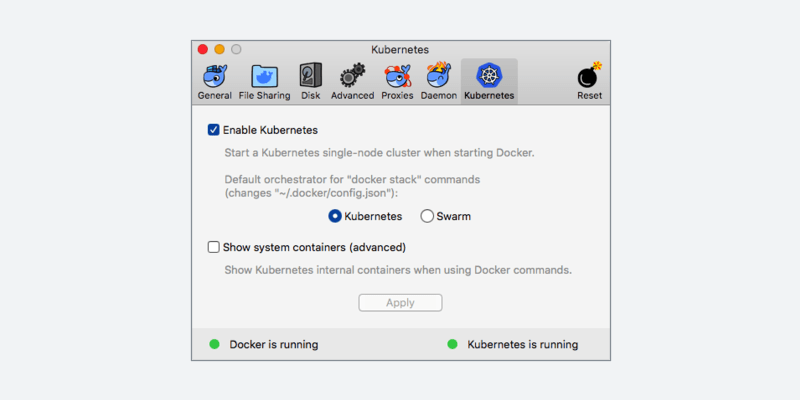Uncheck the Enable Kubernetes checkbox
The height and width of the screenshot is (400, 800).
point(213,130)
